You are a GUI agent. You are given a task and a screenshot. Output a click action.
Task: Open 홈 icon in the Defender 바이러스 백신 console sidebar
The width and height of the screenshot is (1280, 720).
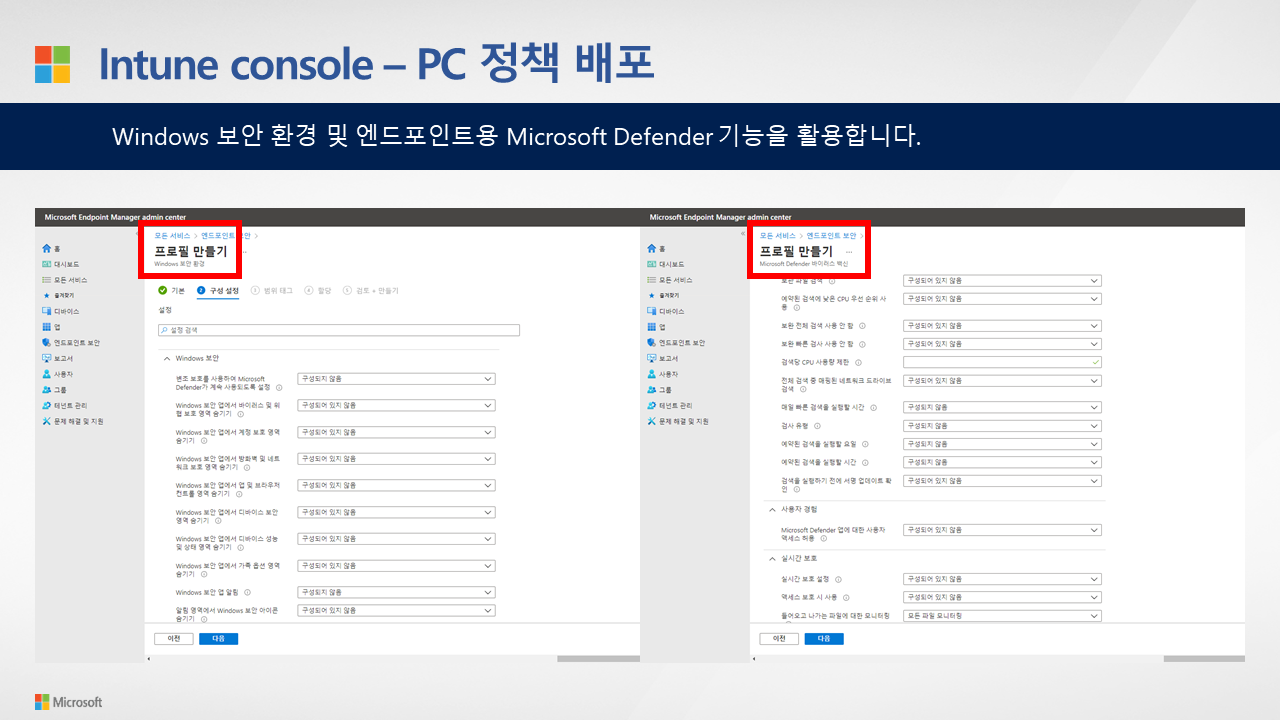tap(651, 248)
